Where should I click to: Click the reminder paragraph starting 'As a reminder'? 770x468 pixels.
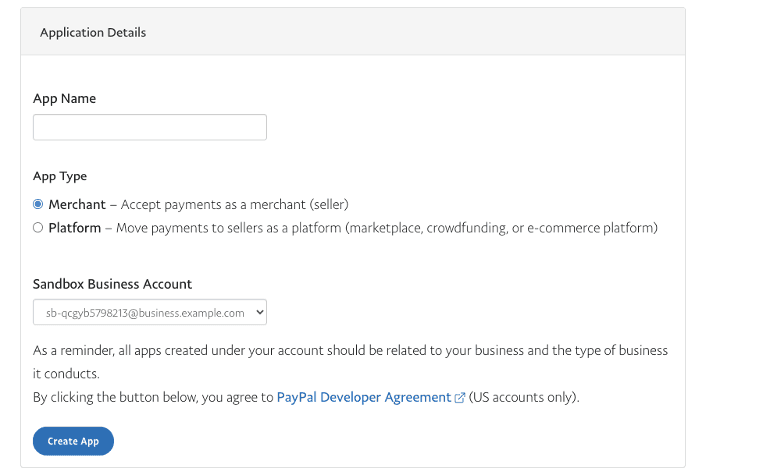pos(350,351)
